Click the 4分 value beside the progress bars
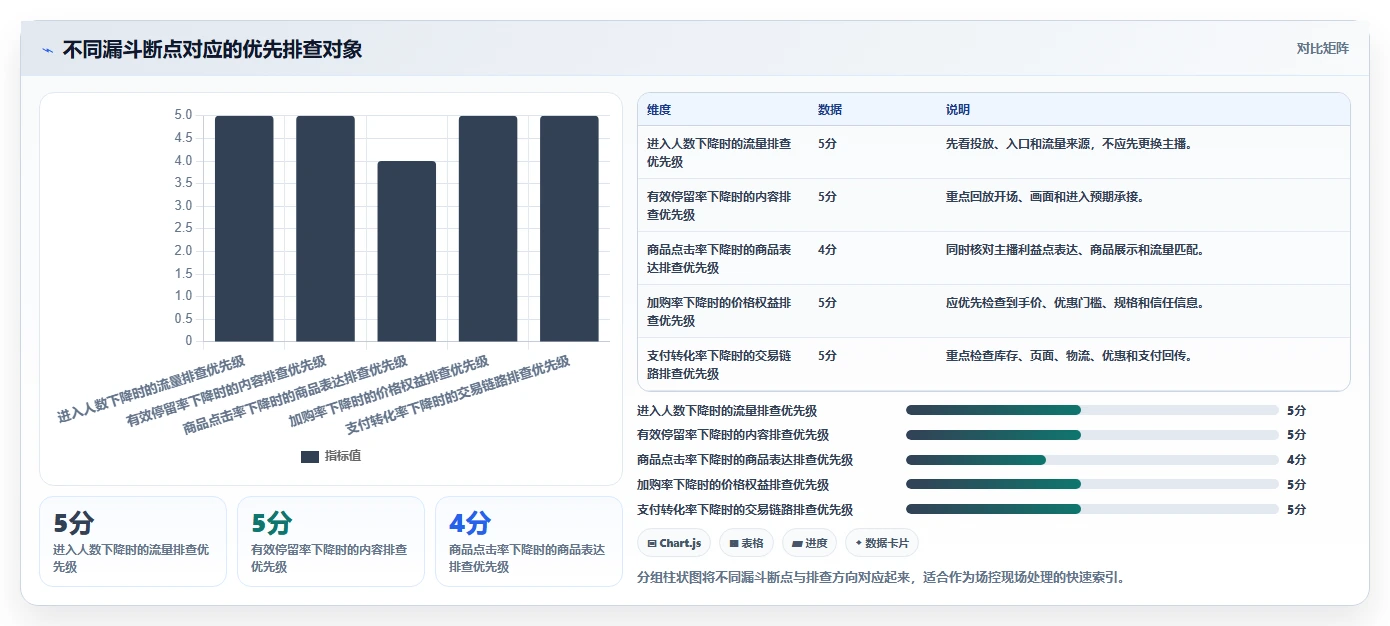This screenshot has width=1390, height=626. (1296, 460)
